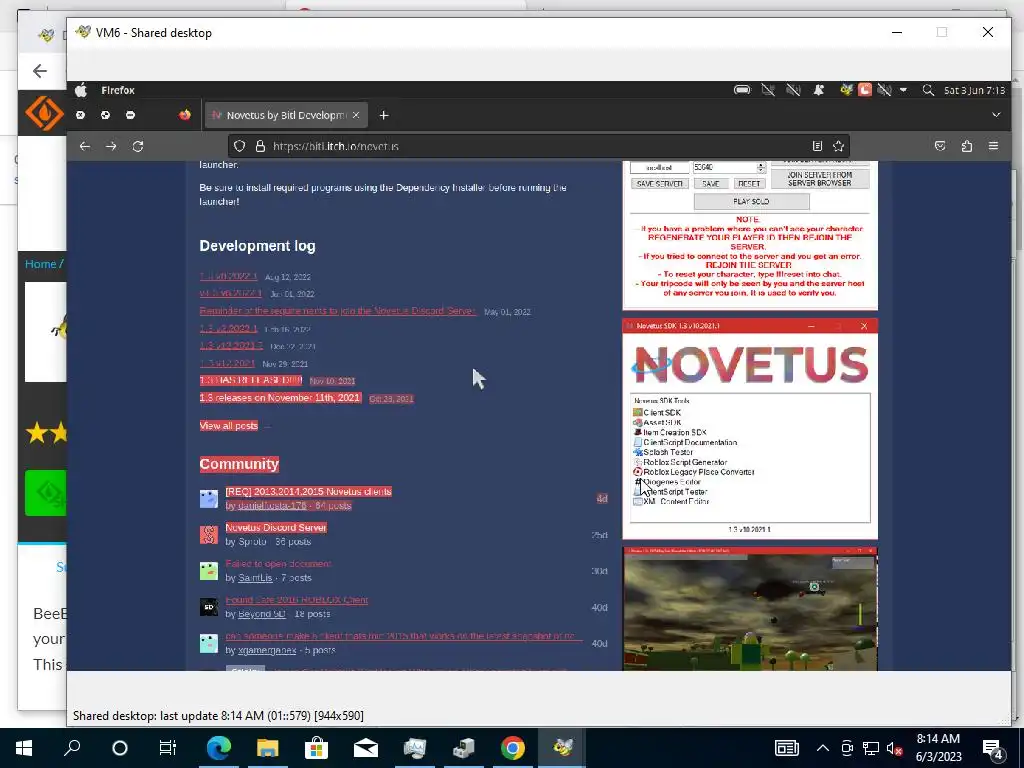This screenshot has width=1024, height=768.
Task: Reload the Firefox page
Action: [138, 146]
